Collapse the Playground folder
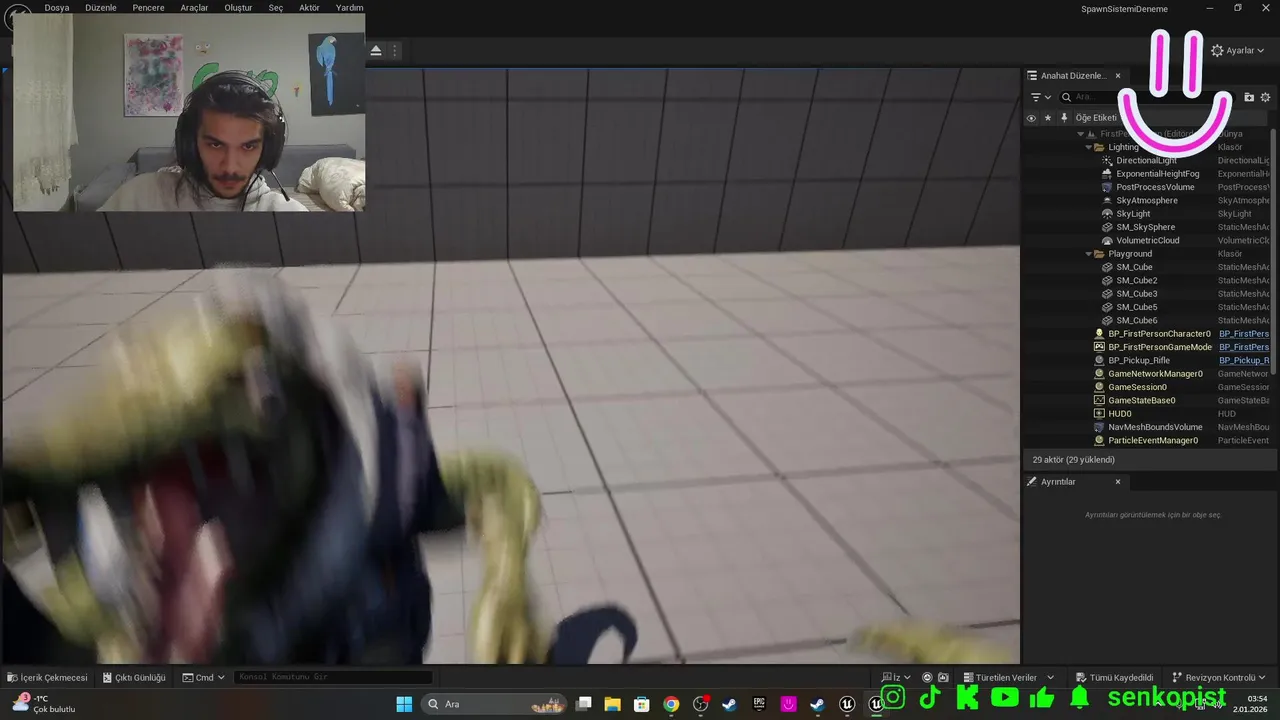 pos(1088,254)
